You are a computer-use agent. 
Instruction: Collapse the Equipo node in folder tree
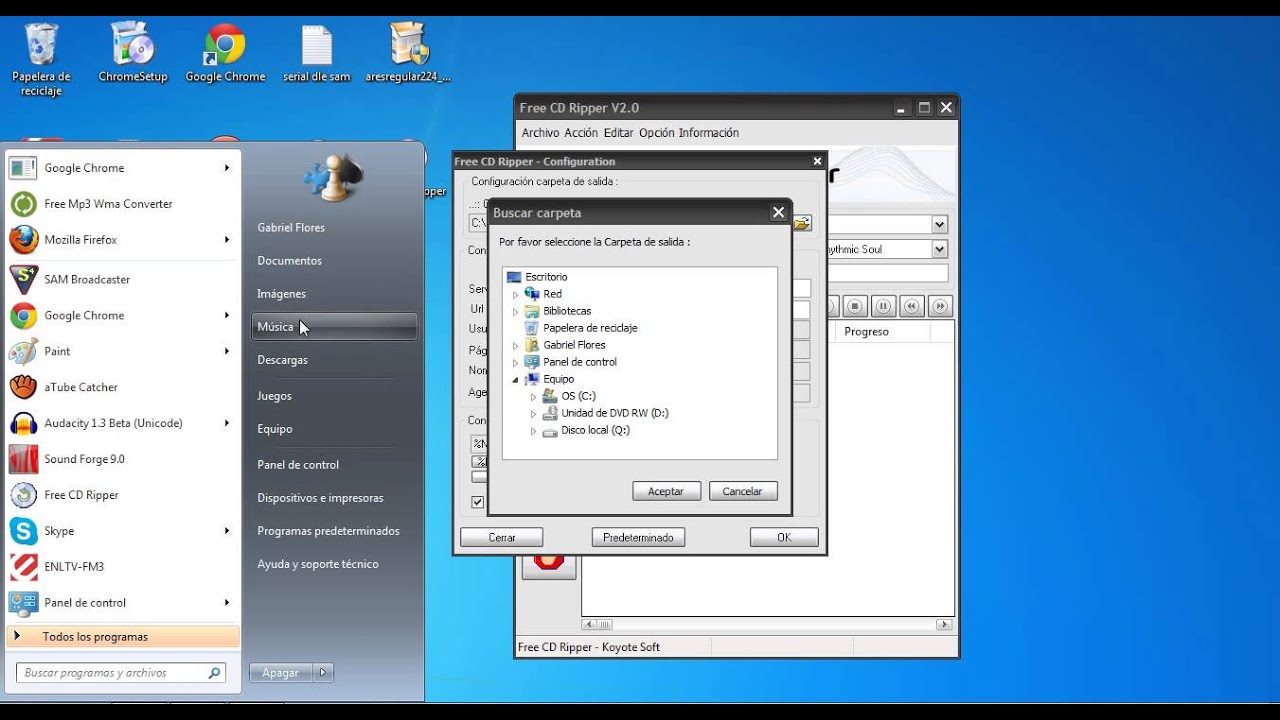click(x=516, y=380)
